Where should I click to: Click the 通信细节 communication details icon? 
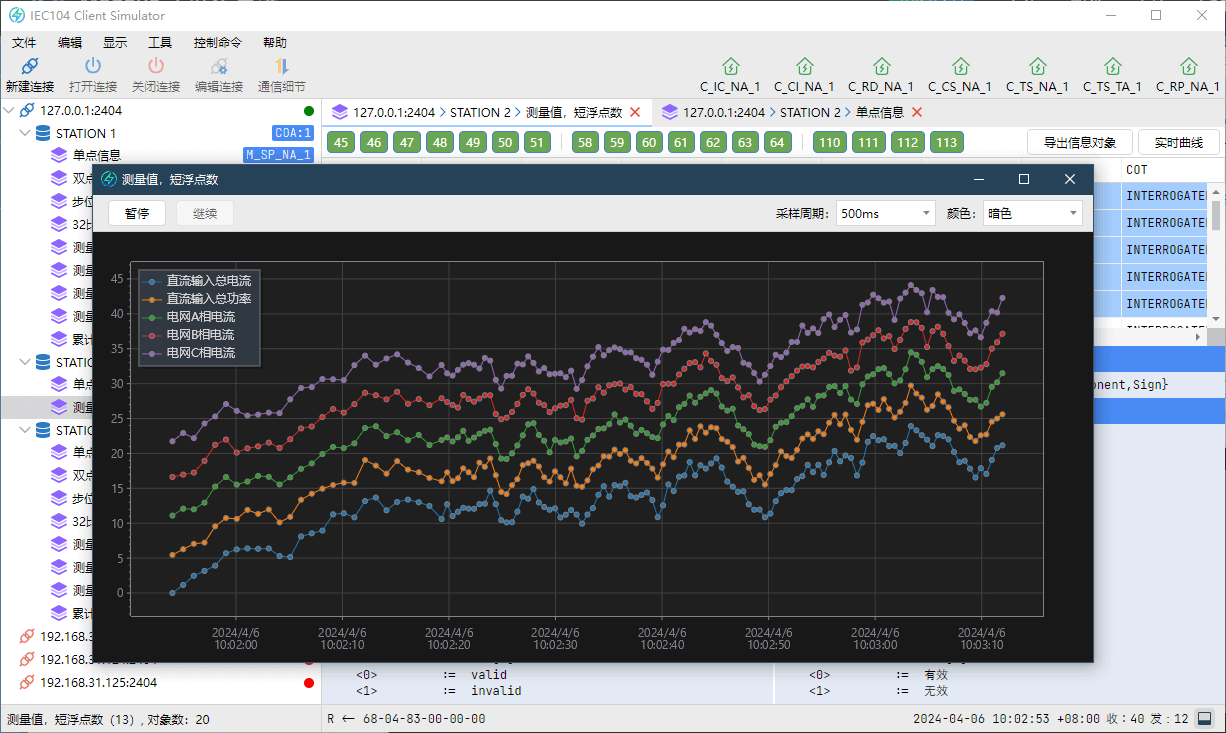(x=281, y=67)
